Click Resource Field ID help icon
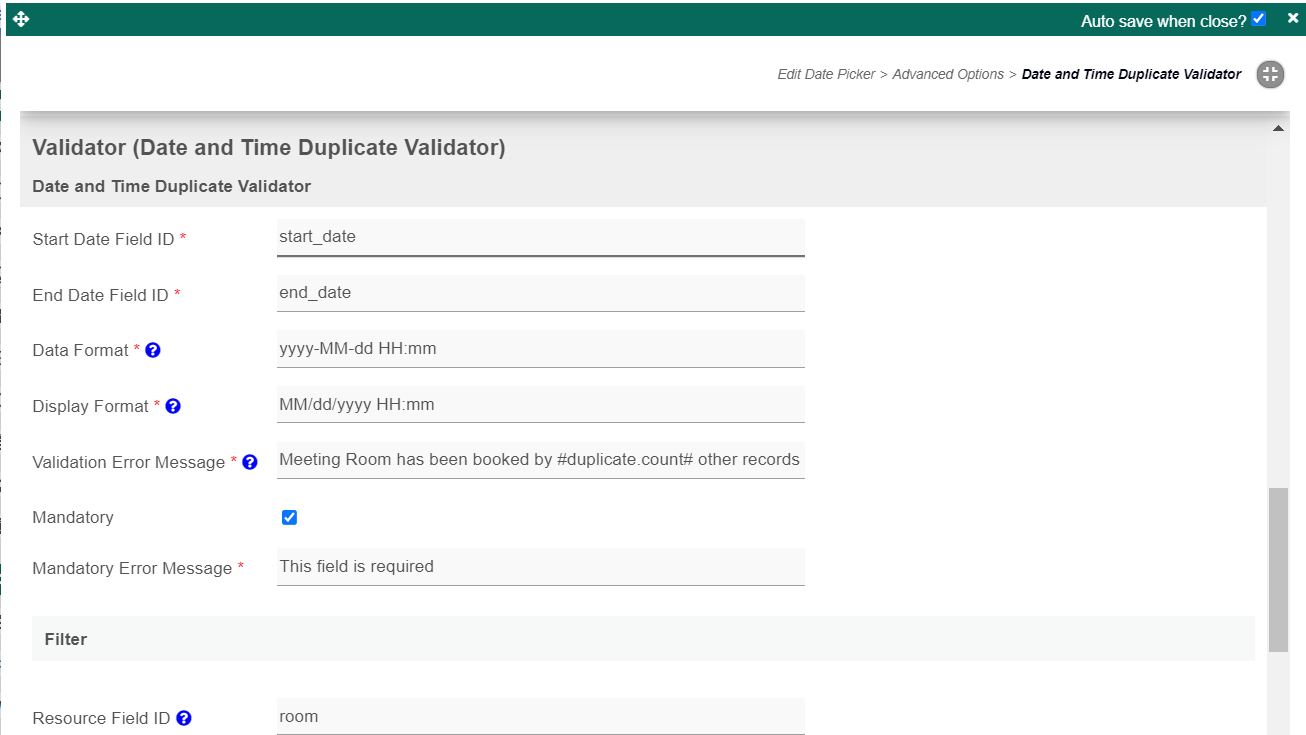Viewport: 1306px width, 735px height. coord(184,718)
